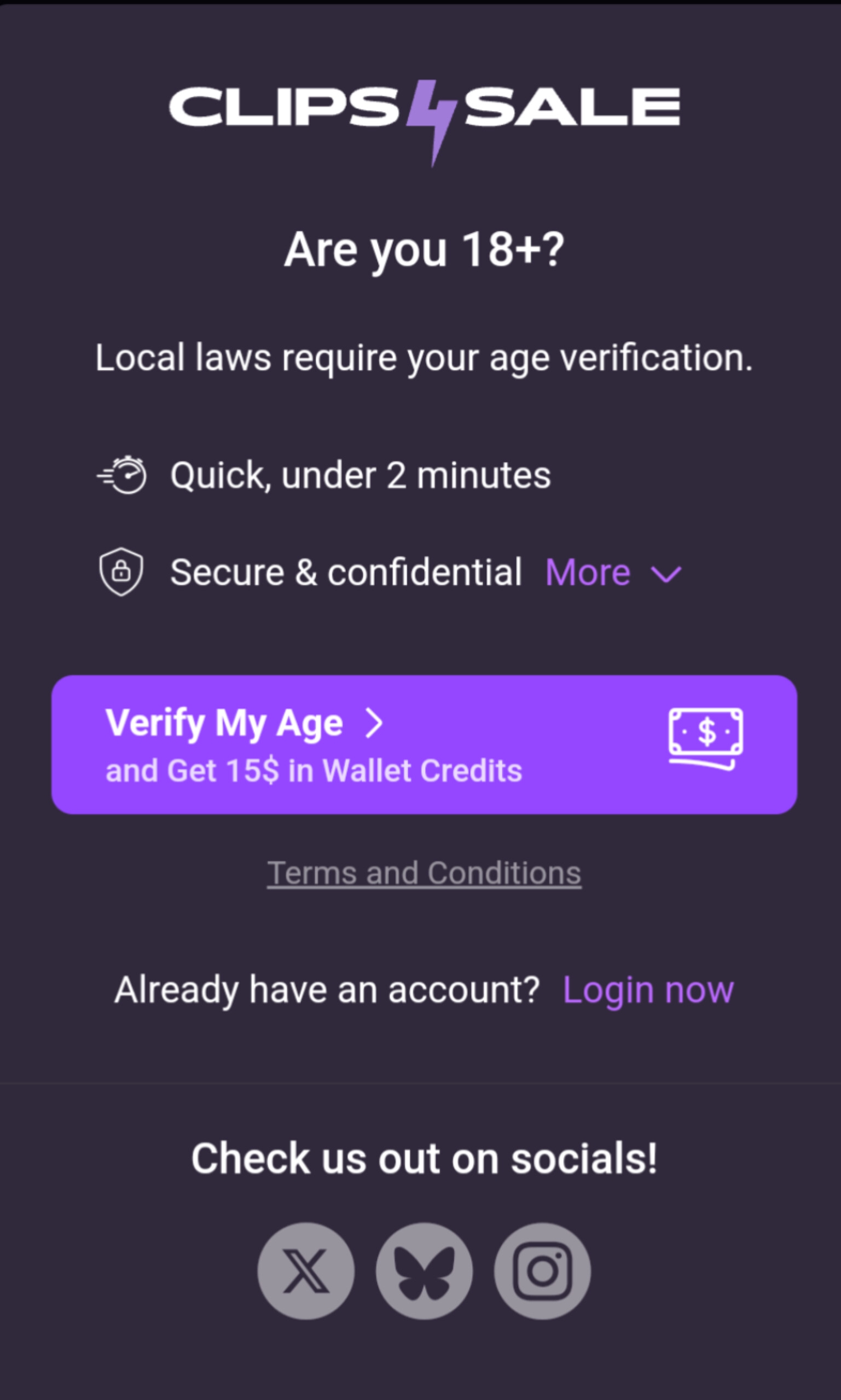Click "Check us out on socials!" heading
Image resolution: width=841 pixels, height=1400 pixels.
point(424,1158)
